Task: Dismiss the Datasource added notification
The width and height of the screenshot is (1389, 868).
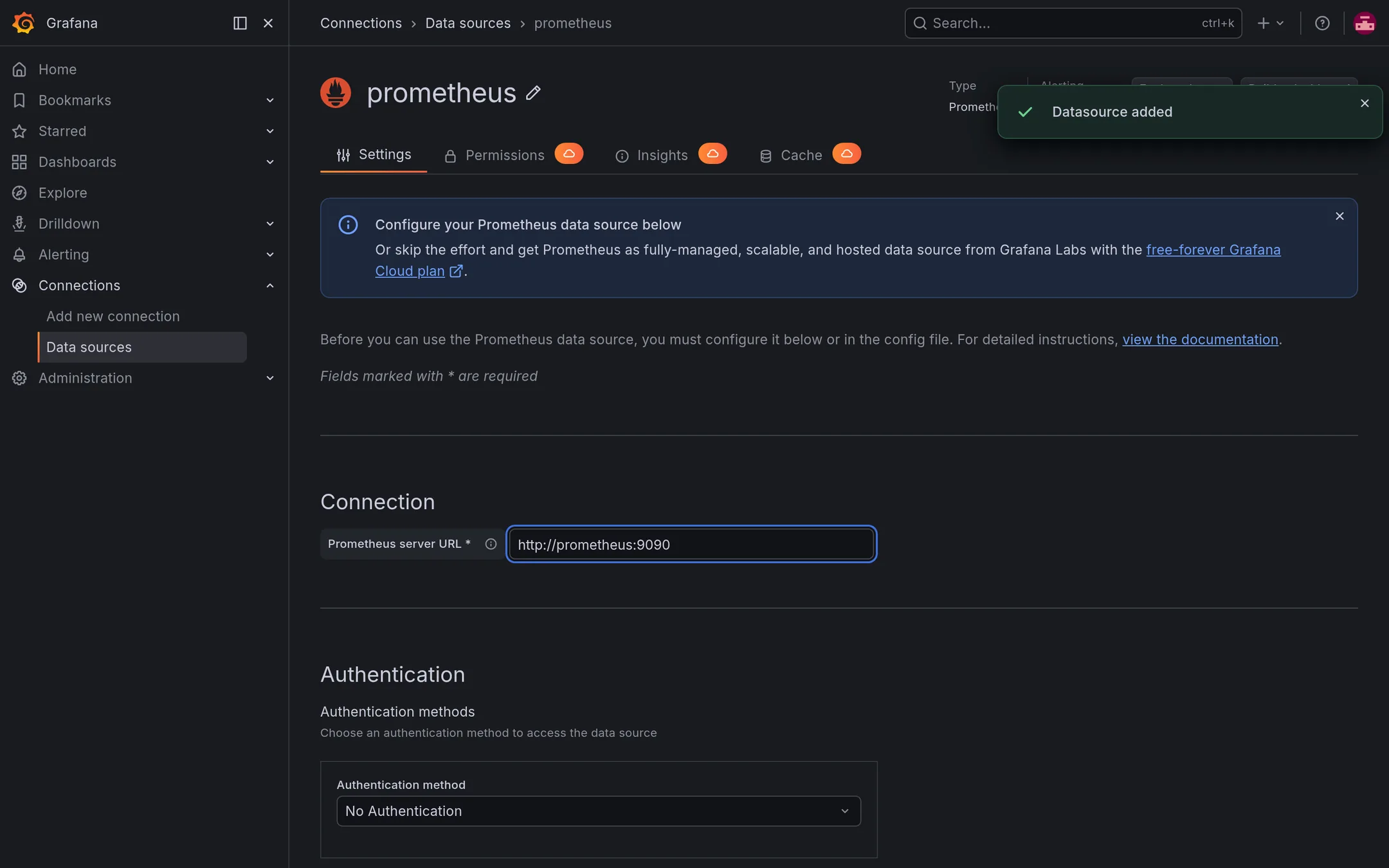Action: point(1365,104)
